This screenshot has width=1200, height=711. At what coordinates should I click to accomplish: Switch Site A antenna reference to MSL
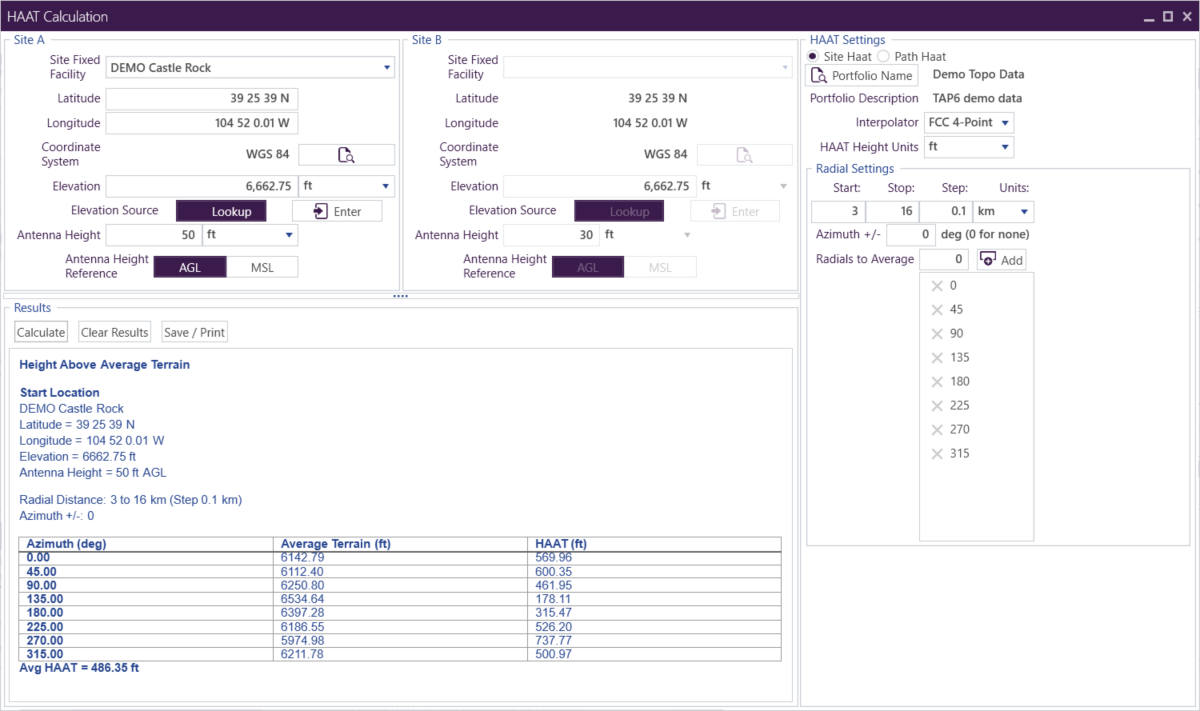(263, 267)
